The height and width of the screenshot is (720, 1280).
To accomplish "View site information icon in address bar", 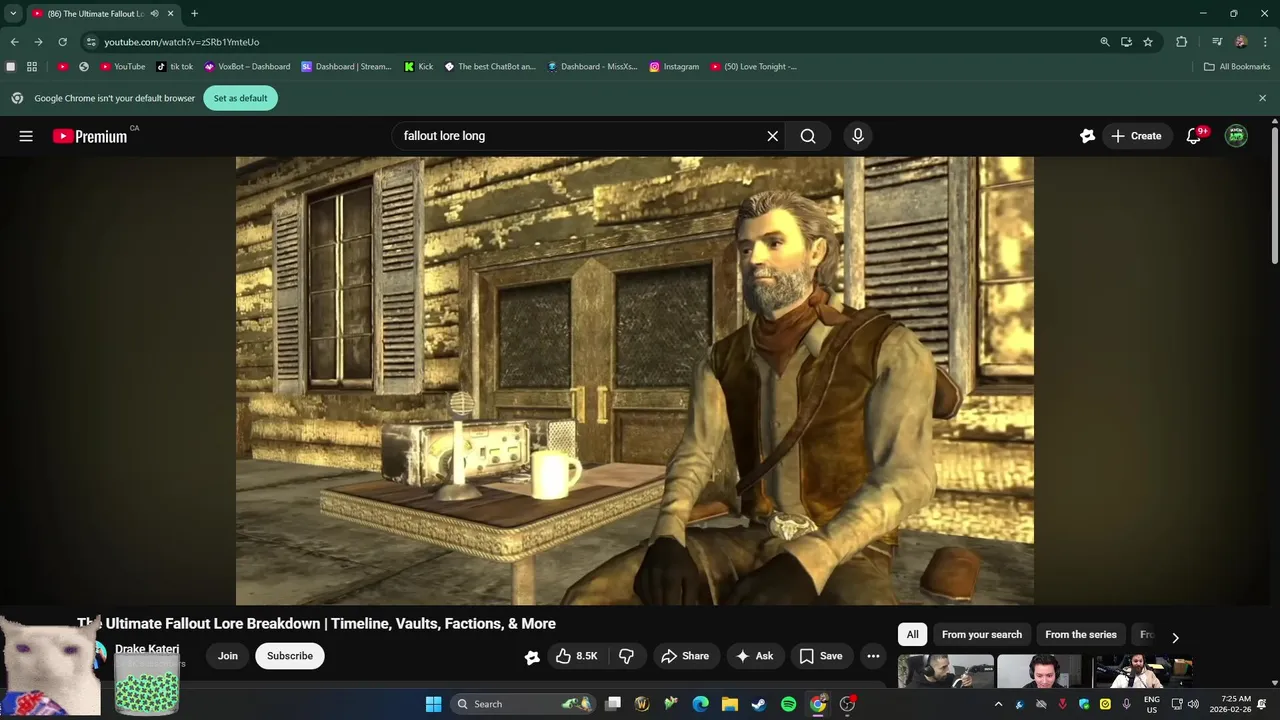I will coord(91,42).
